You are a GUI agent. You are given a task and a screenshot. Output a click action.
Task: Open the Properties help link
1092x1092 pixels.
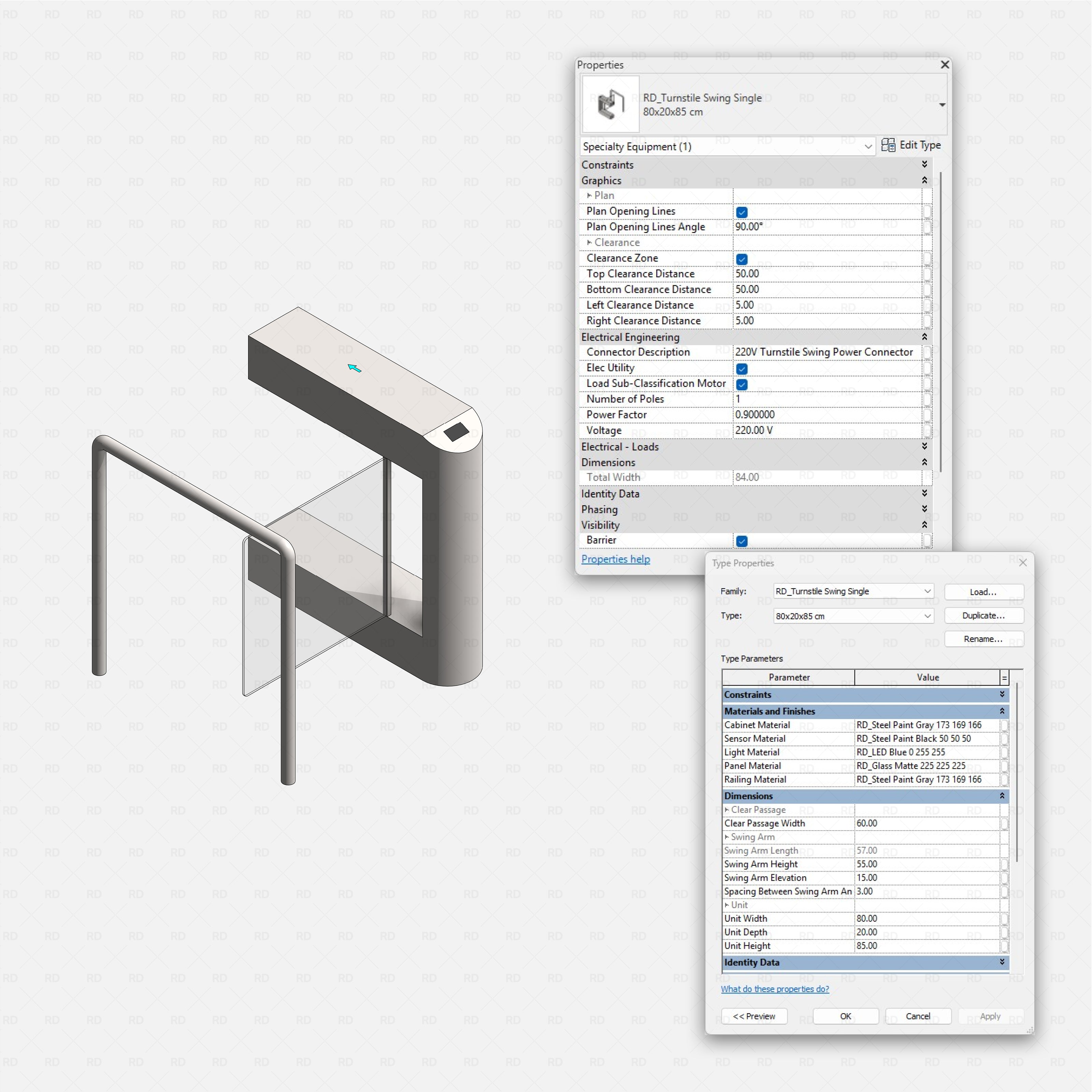(x=615, y=559)
